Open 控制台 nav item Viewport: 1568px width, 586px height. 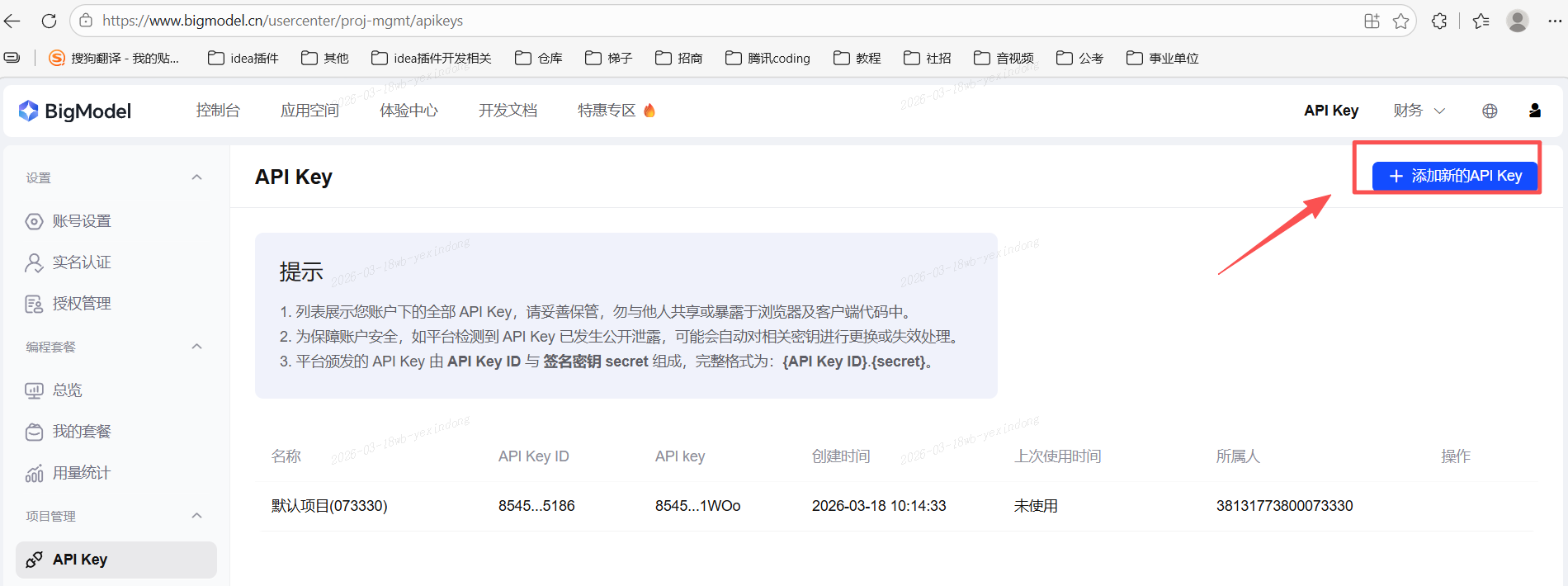click(218, 111)
